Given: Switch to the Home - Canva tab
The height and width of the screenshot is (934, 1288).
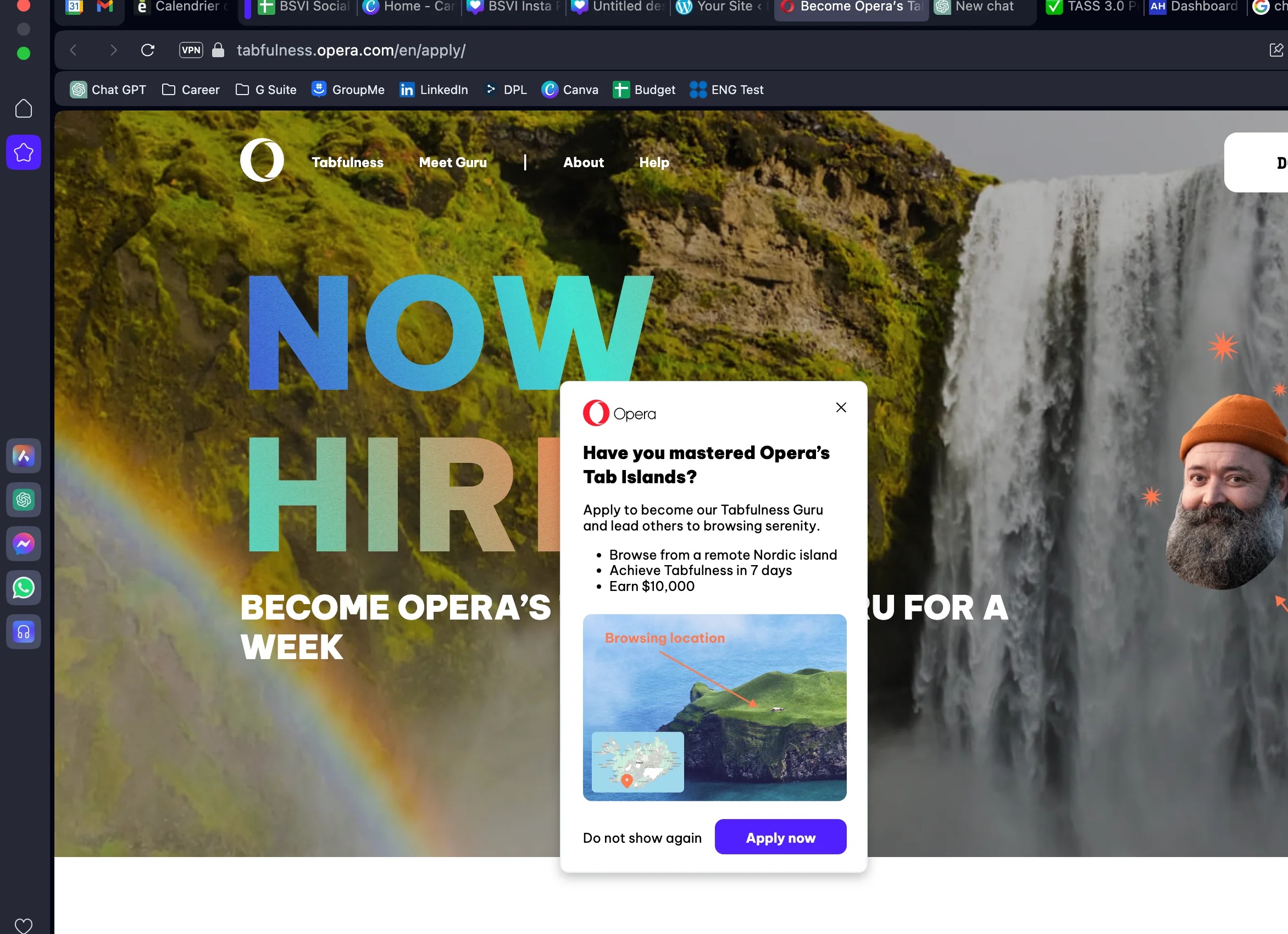Looking at the screenshot, I should pyautogui.click(x=409, y=7).
